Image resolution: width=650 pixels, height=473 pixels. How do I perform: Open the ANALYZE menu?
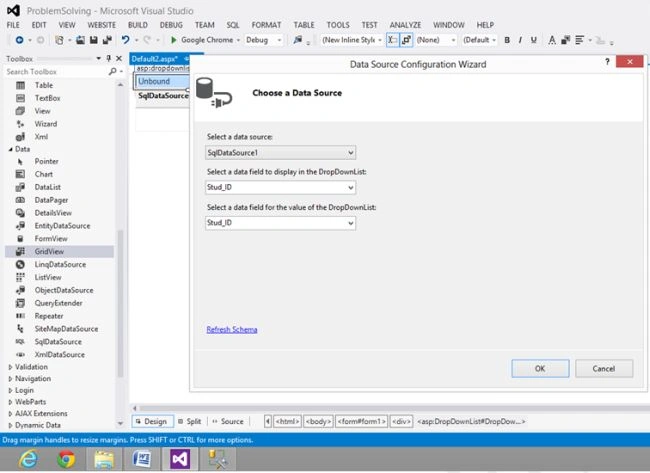tap(405, 25)
